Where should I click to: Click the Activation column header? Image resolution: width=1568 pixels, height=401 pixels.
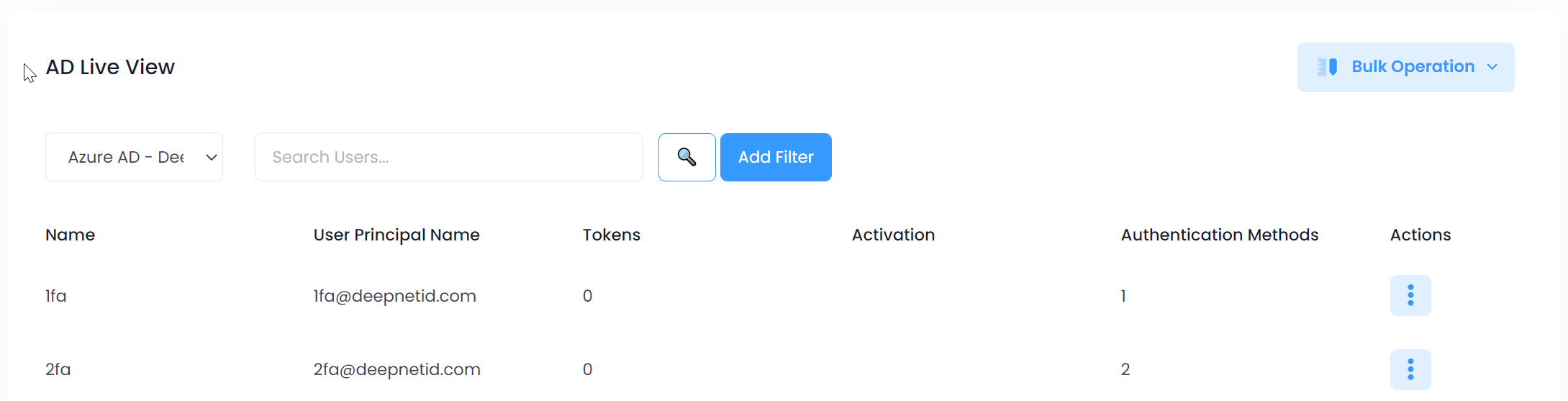point(893,235)
